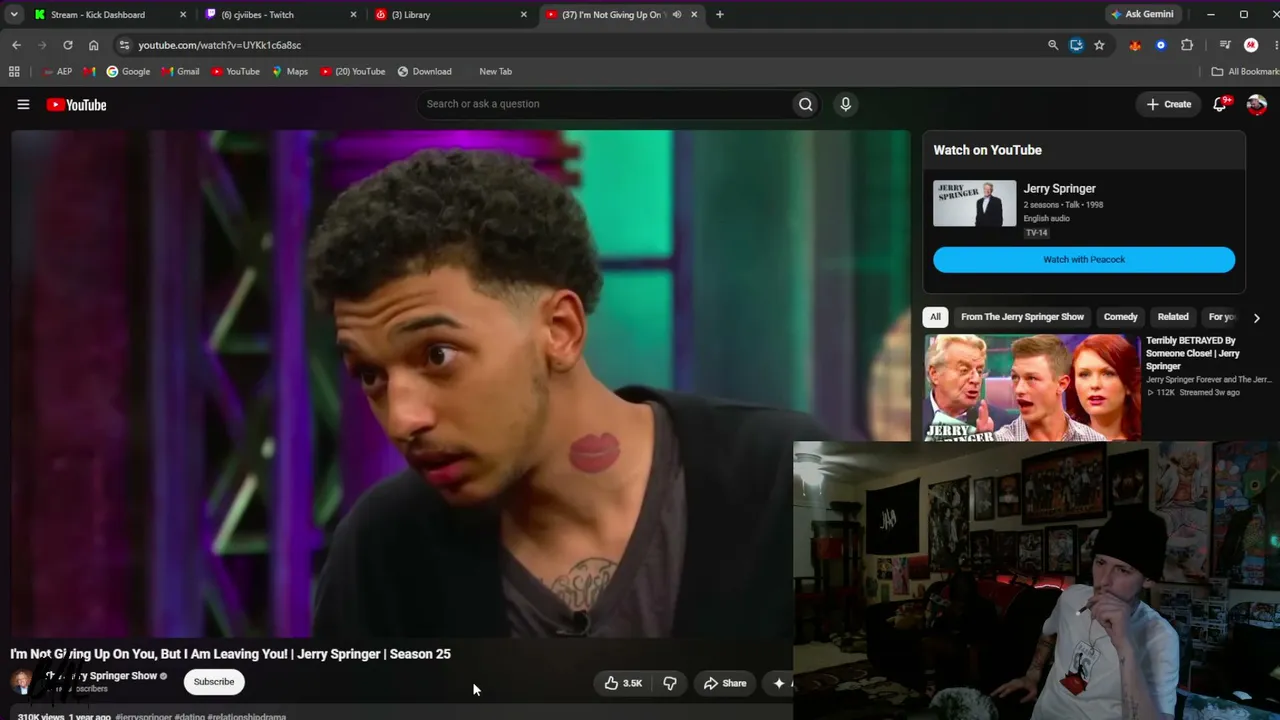Image resolution: width=1280 pixels, height=720 pixels.
Task: Open the apps grid in bookmarks bar
Action: click(14, 71)
